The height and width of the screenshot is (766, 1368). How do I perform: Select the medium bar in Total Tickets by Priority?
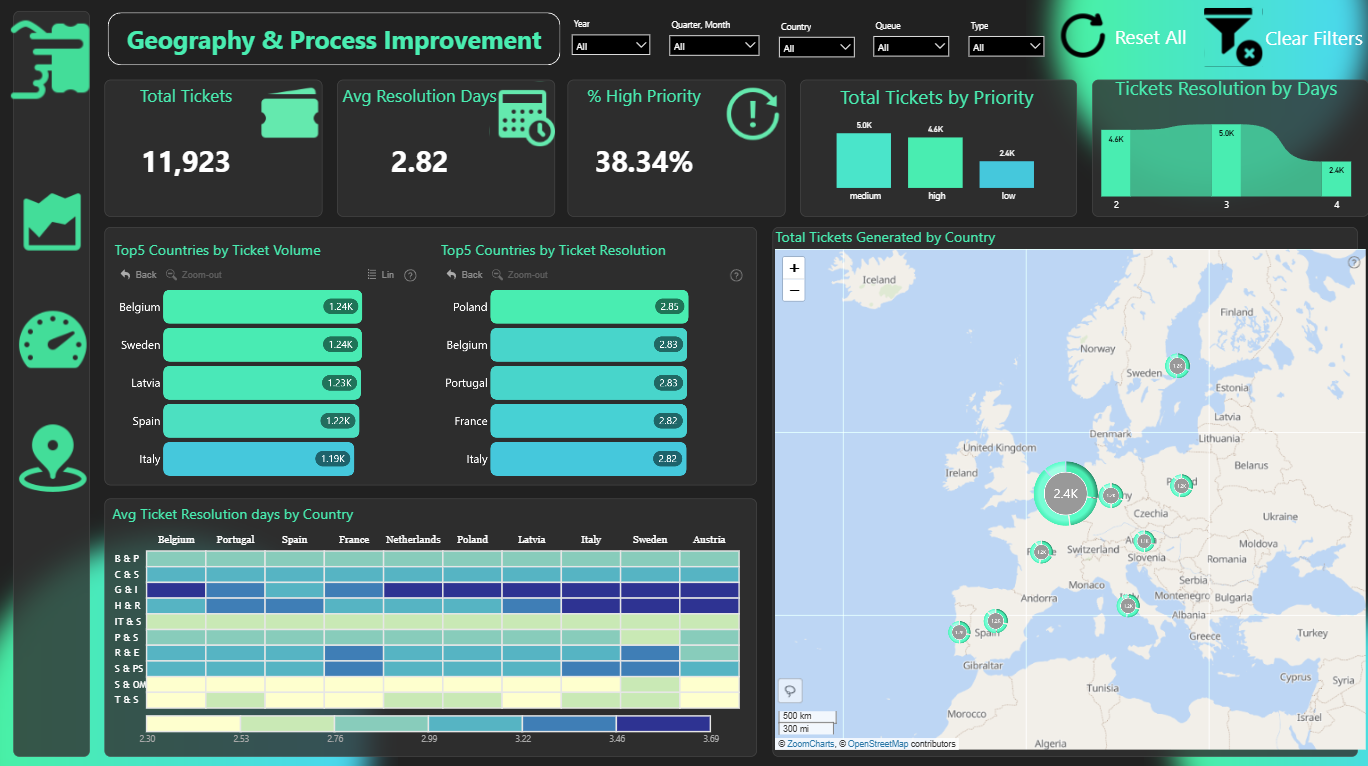pyautogui.click(x=864, y=161)
